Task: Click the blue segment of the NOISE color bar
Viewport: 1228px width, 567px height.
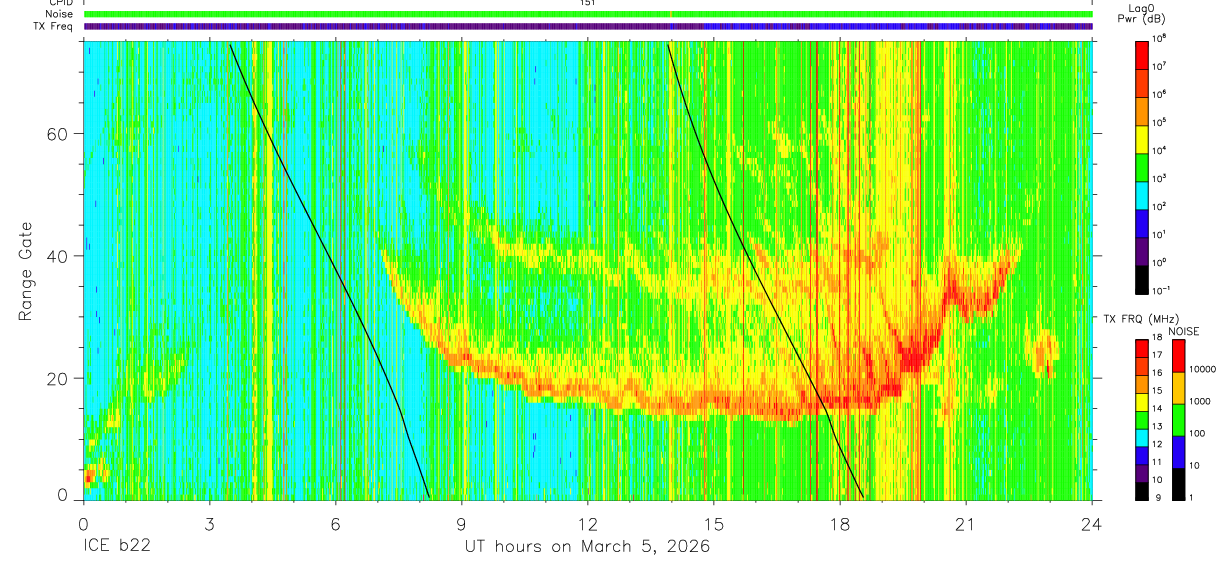Action: pos(1178,450)
